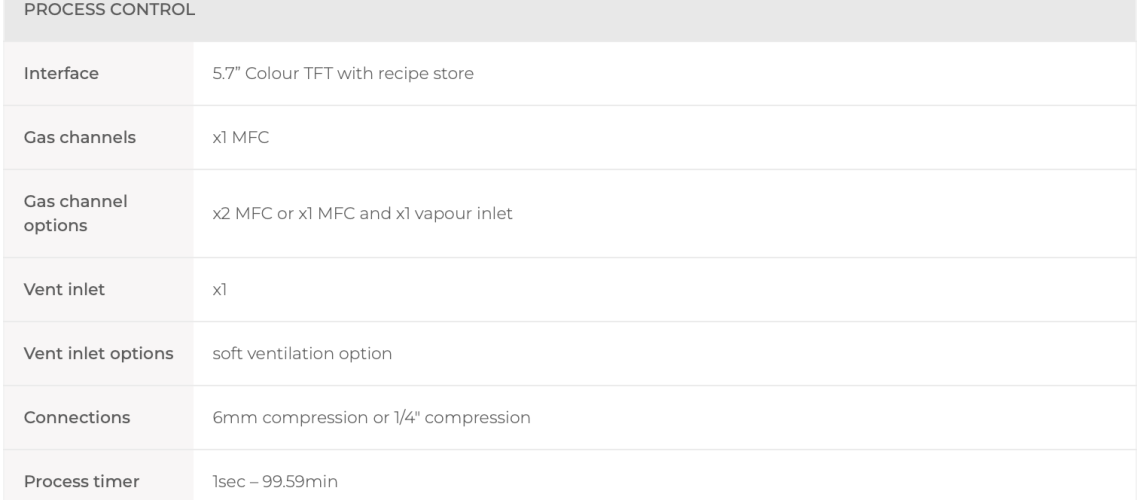Select the Vent inlet label

[64, 289]
